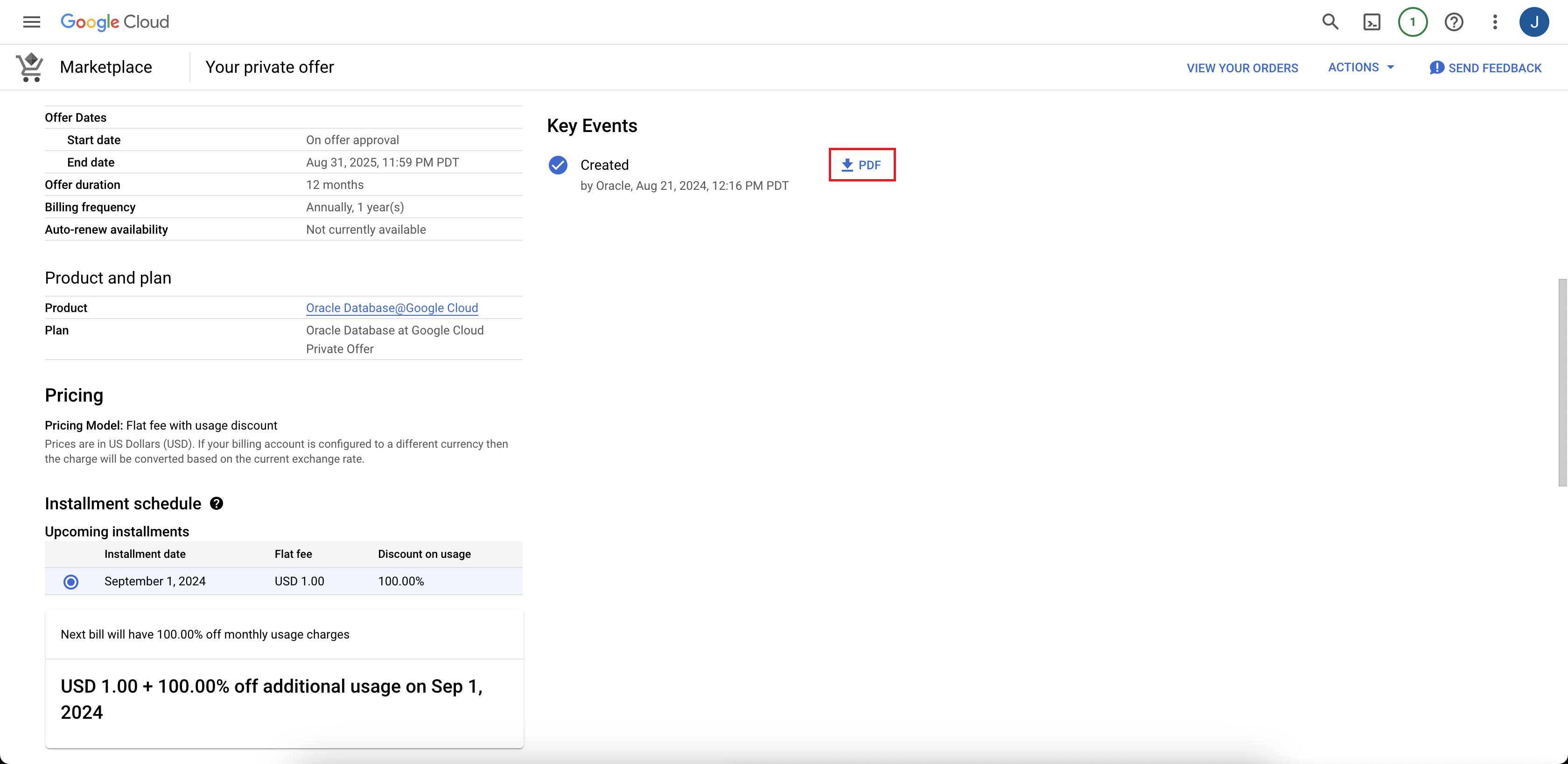Open the help question mark menu
The image size is (1568, 764).
[1454, 22]
